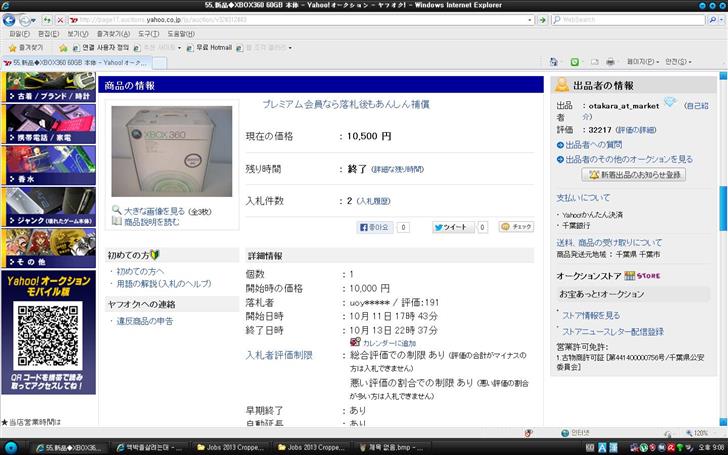Click the Xbox 360 product box thumbnail

pyautogui.click(x=172, y=151)
